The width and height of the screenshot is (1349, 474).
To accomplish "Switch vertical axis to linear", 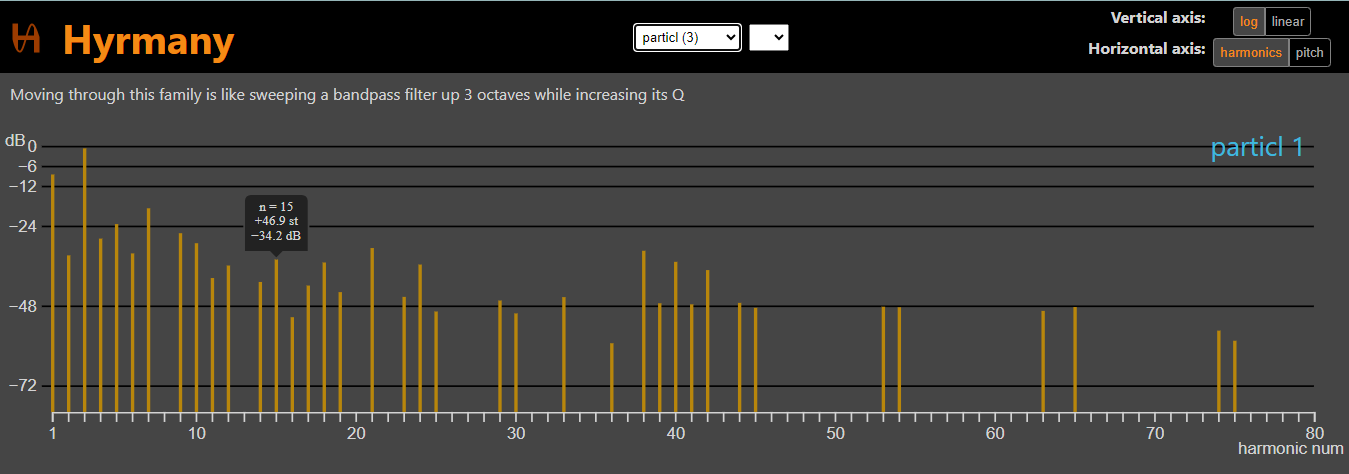I will click(x=1288, y=22).
